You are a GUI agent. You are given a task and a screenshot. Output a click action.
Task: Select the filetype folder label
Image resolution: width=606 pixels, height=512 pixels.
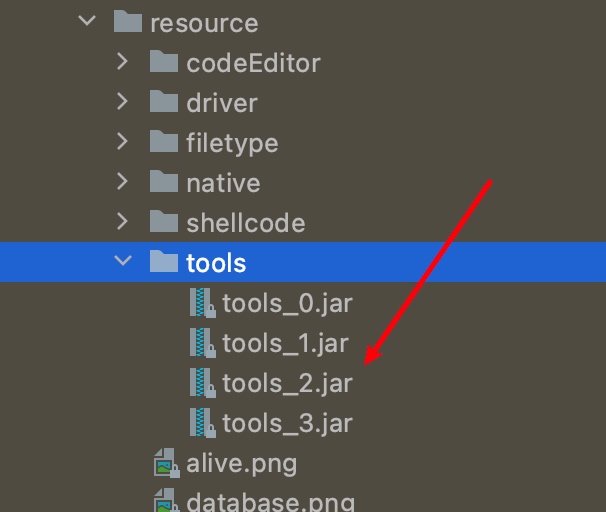pos(232,144)
